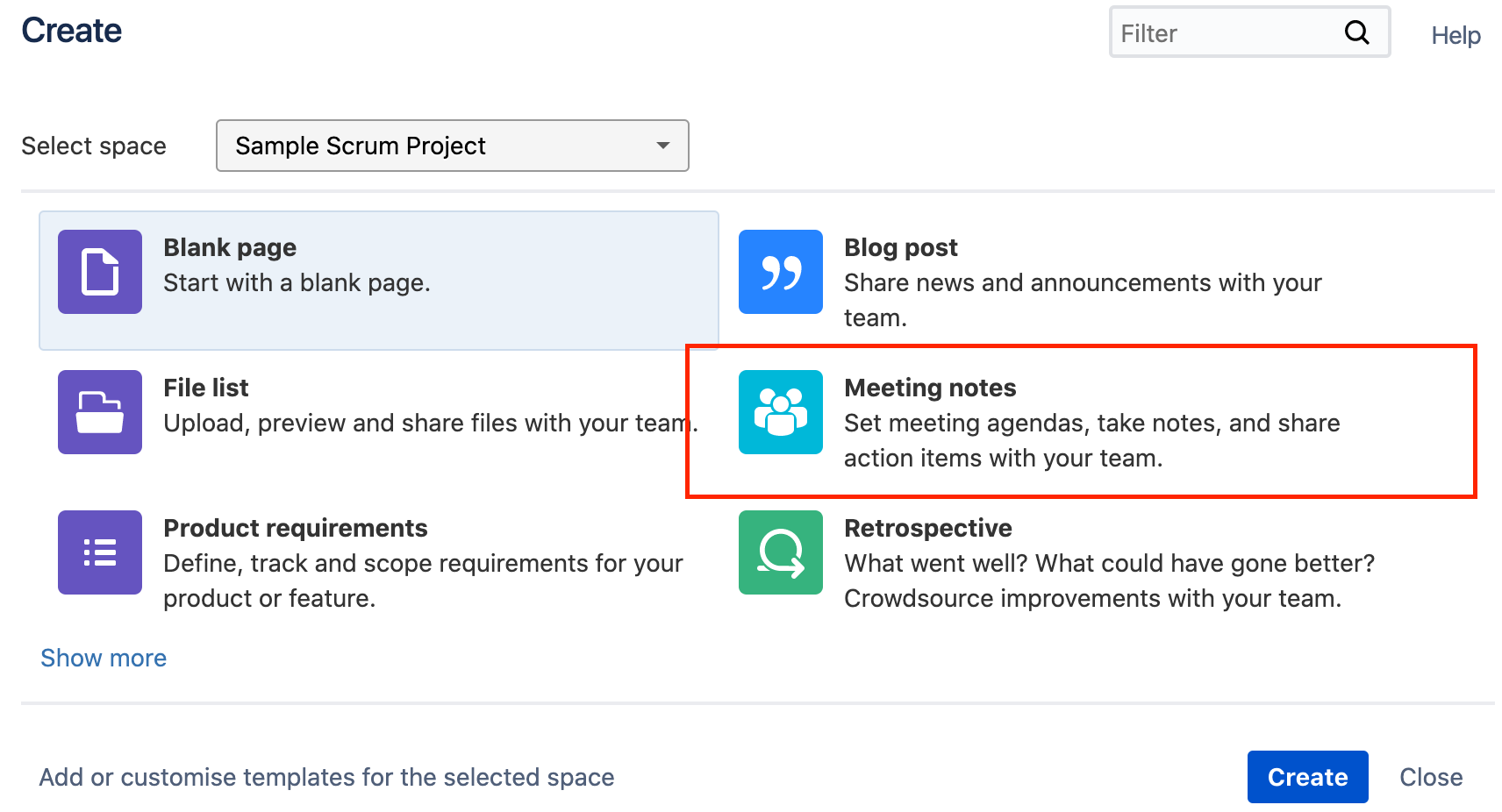Select the File list folder icon
1502x812 pixels.
point(100,412)
